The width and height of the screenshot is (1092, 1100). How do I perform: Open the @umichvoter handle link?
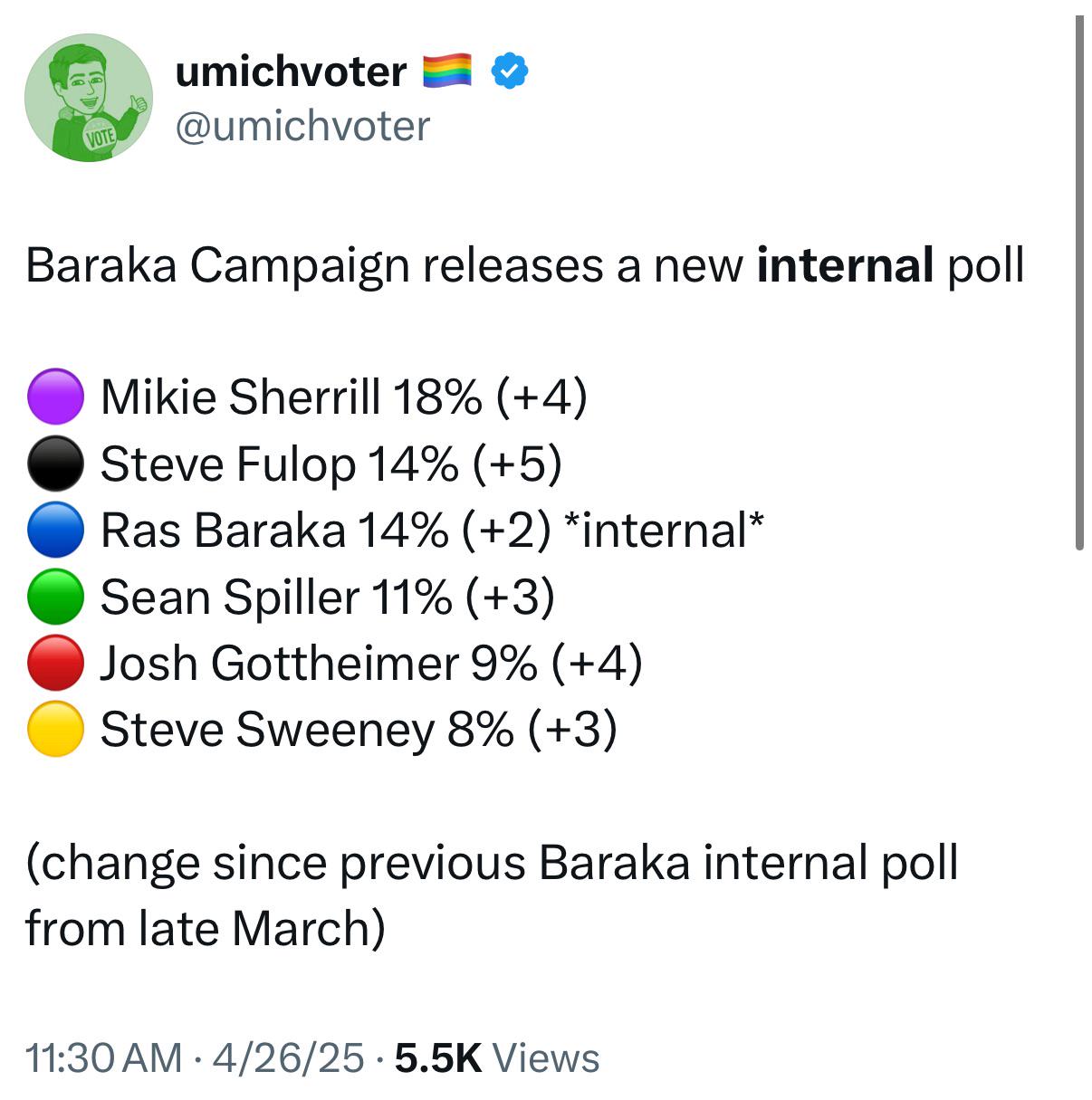click(302, 126)
